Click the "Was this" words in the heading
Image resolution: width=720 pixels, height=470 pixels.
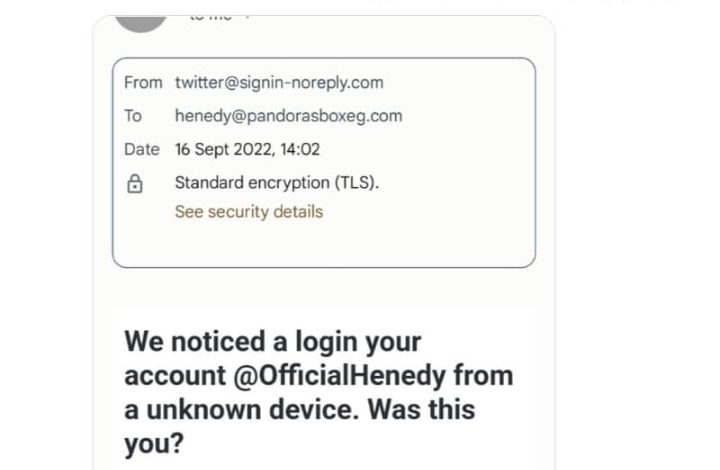point(421,409)
